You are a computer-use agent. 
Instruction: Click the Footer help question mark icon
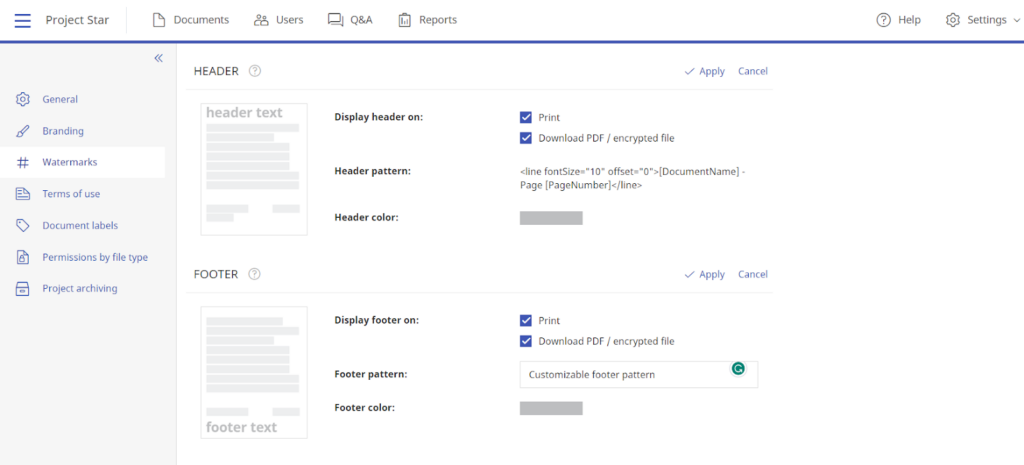point(254,274)
